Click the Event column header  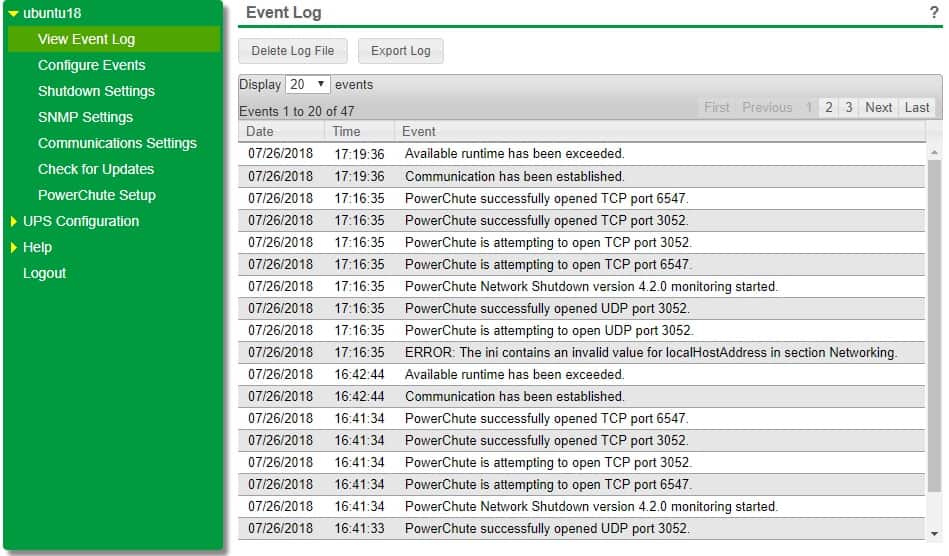(x=660, y=131)
